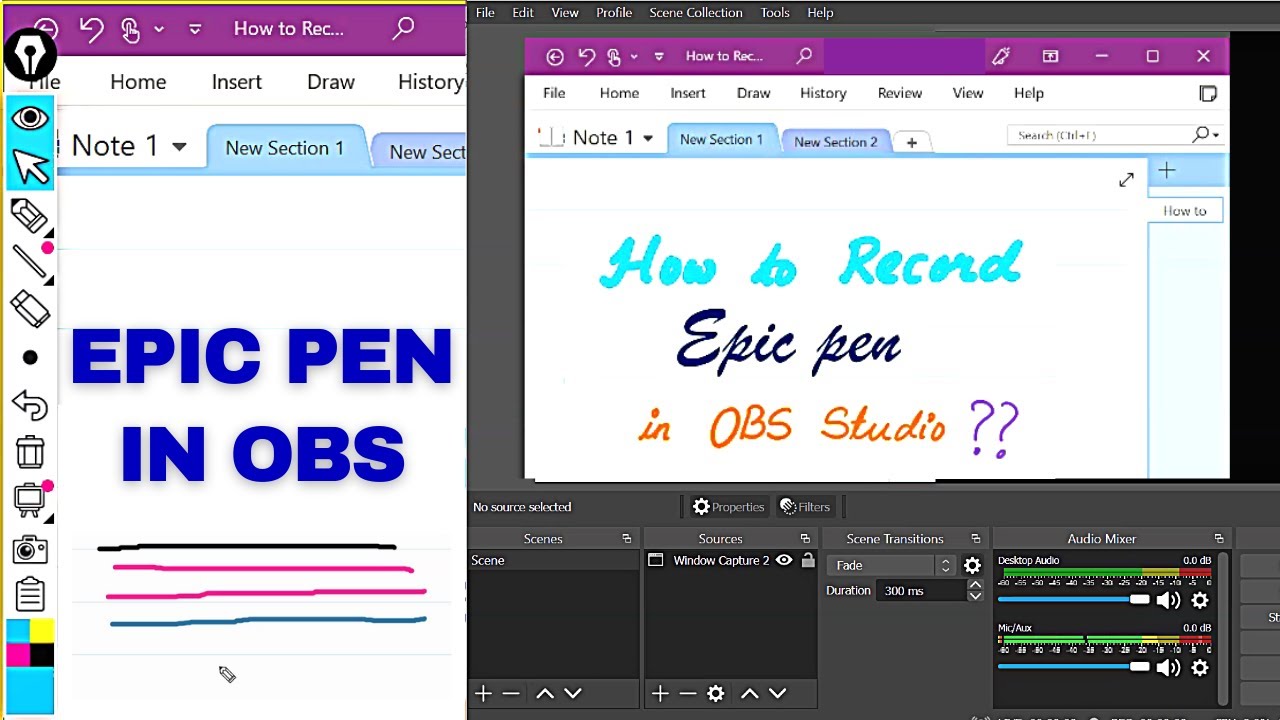
Task: Open transition settings gear next to Fade
Action: point(972,566)
